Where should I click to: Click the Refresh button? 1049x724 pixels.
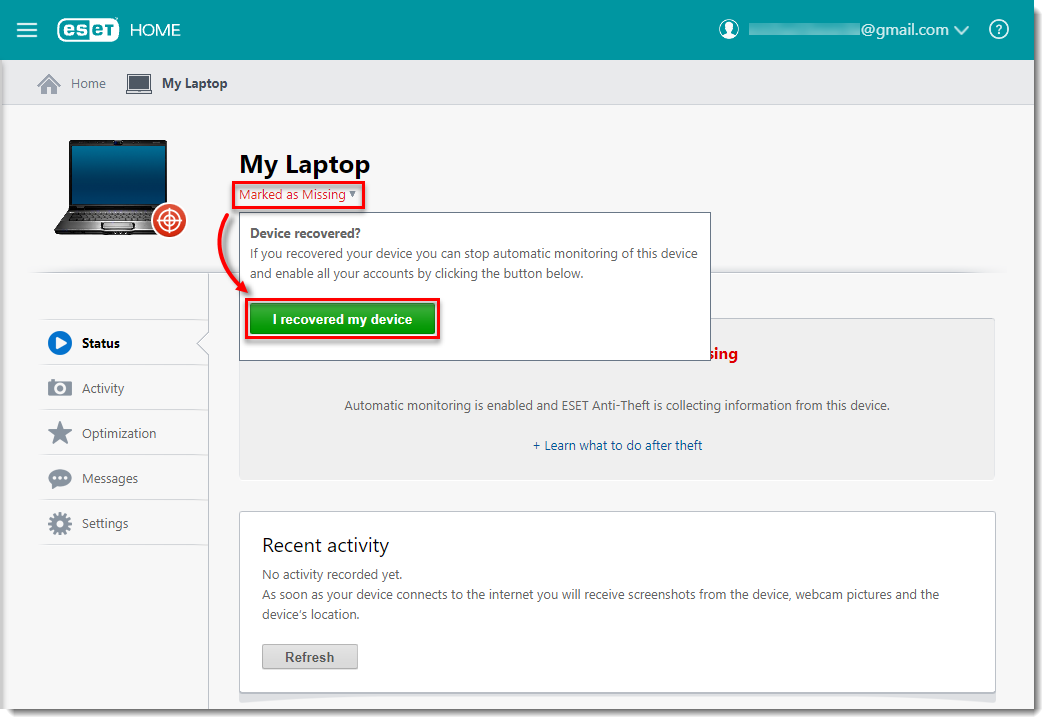click(x=310, y=657)
